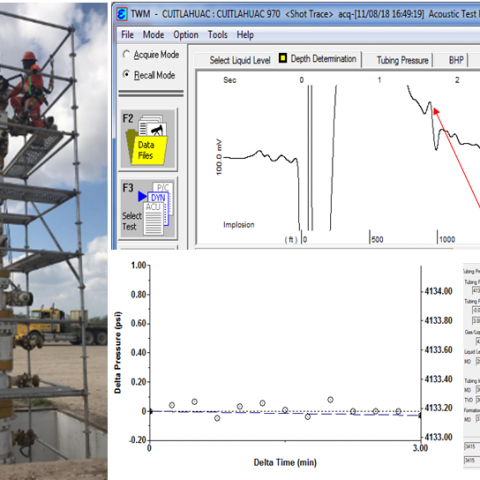Click the 4134.00 value on right axis
The height and width of the screenshot is (480, 480).
click(x=438, y=291)
